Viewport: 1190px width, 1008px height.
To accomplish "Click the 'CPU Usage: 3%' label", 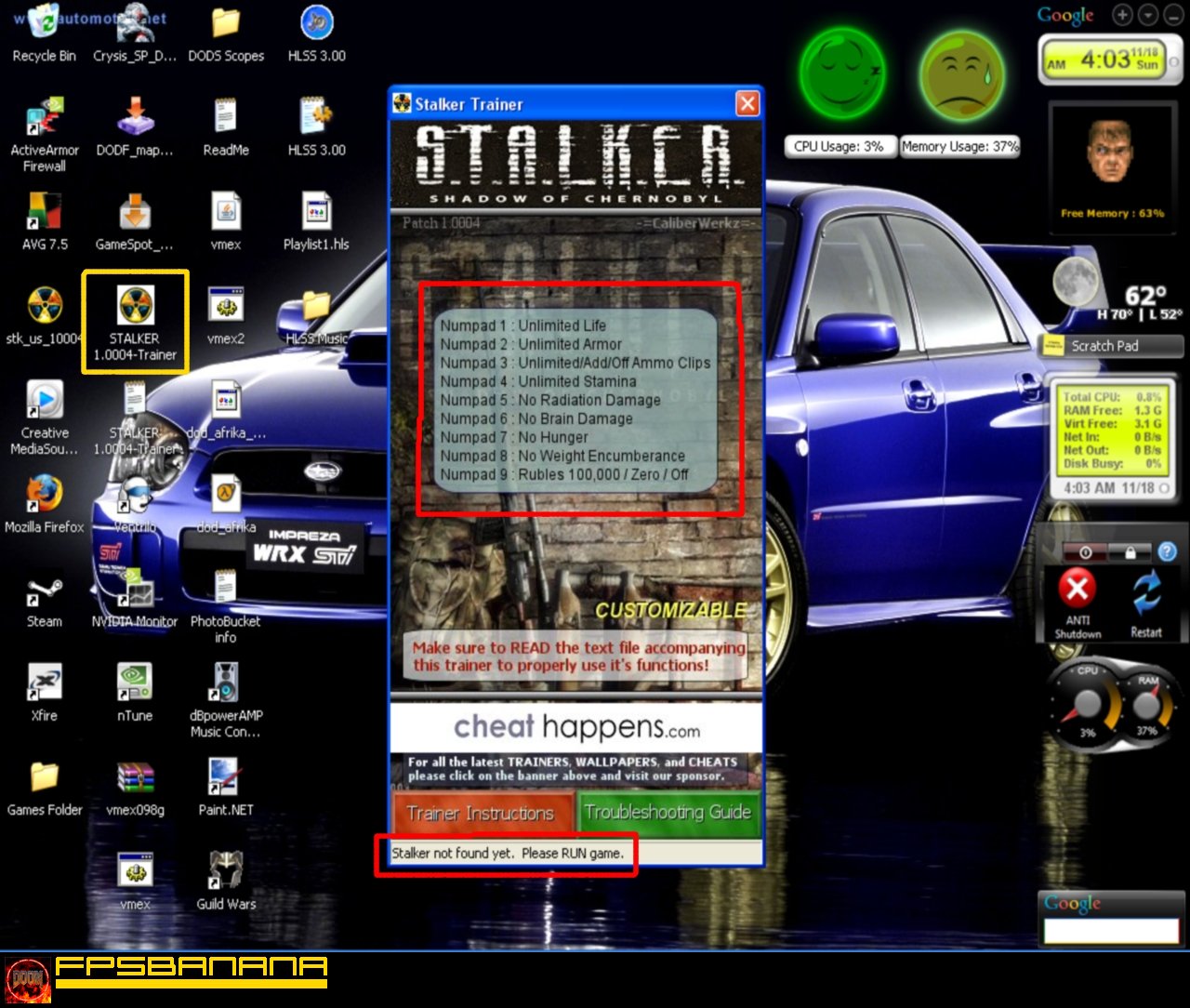I will coord(839,146).
